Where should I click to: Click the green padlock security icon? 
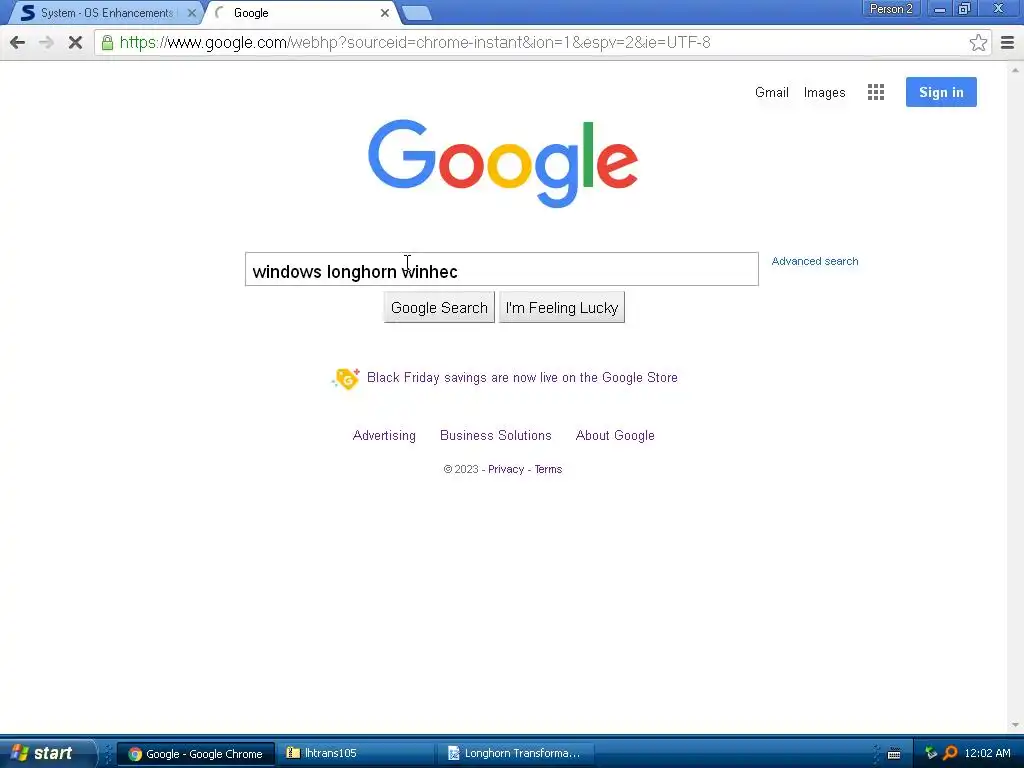pos(107,42)
